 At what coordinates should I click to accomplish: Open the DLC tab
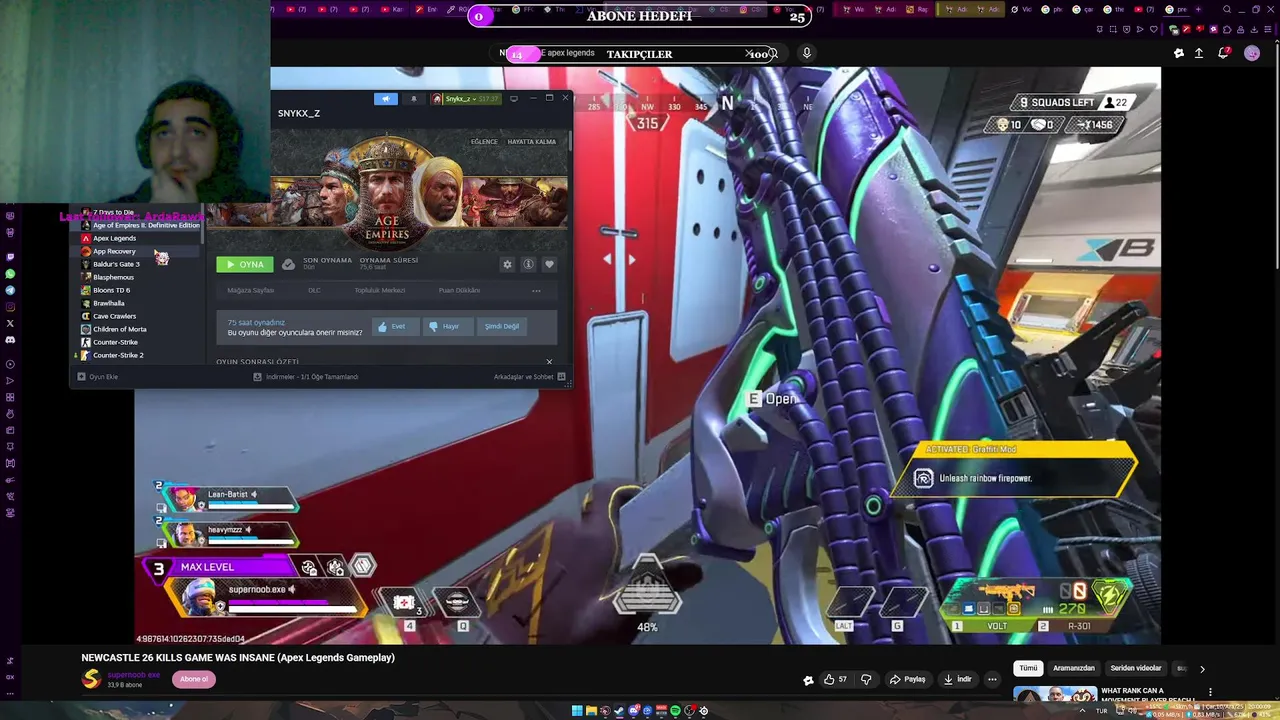click(314, 290)
